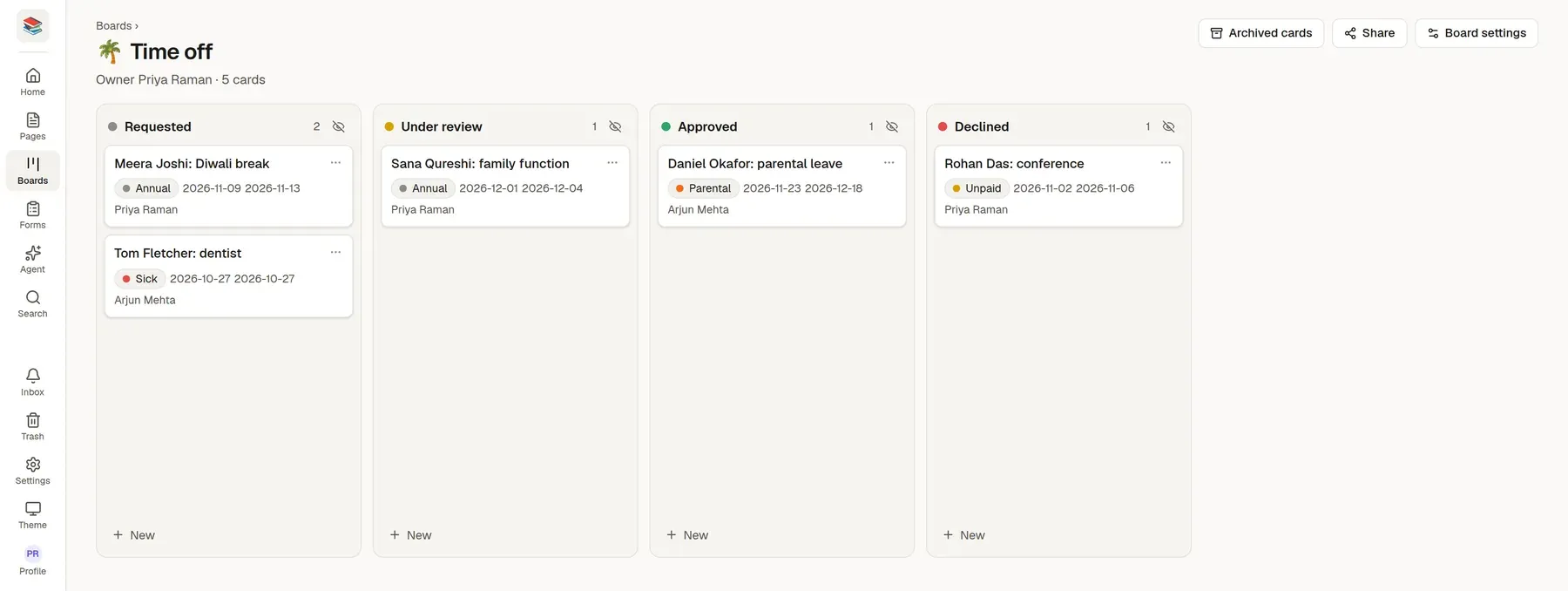Share the Time off board
1568x591 pixels.
point(1369,33)
